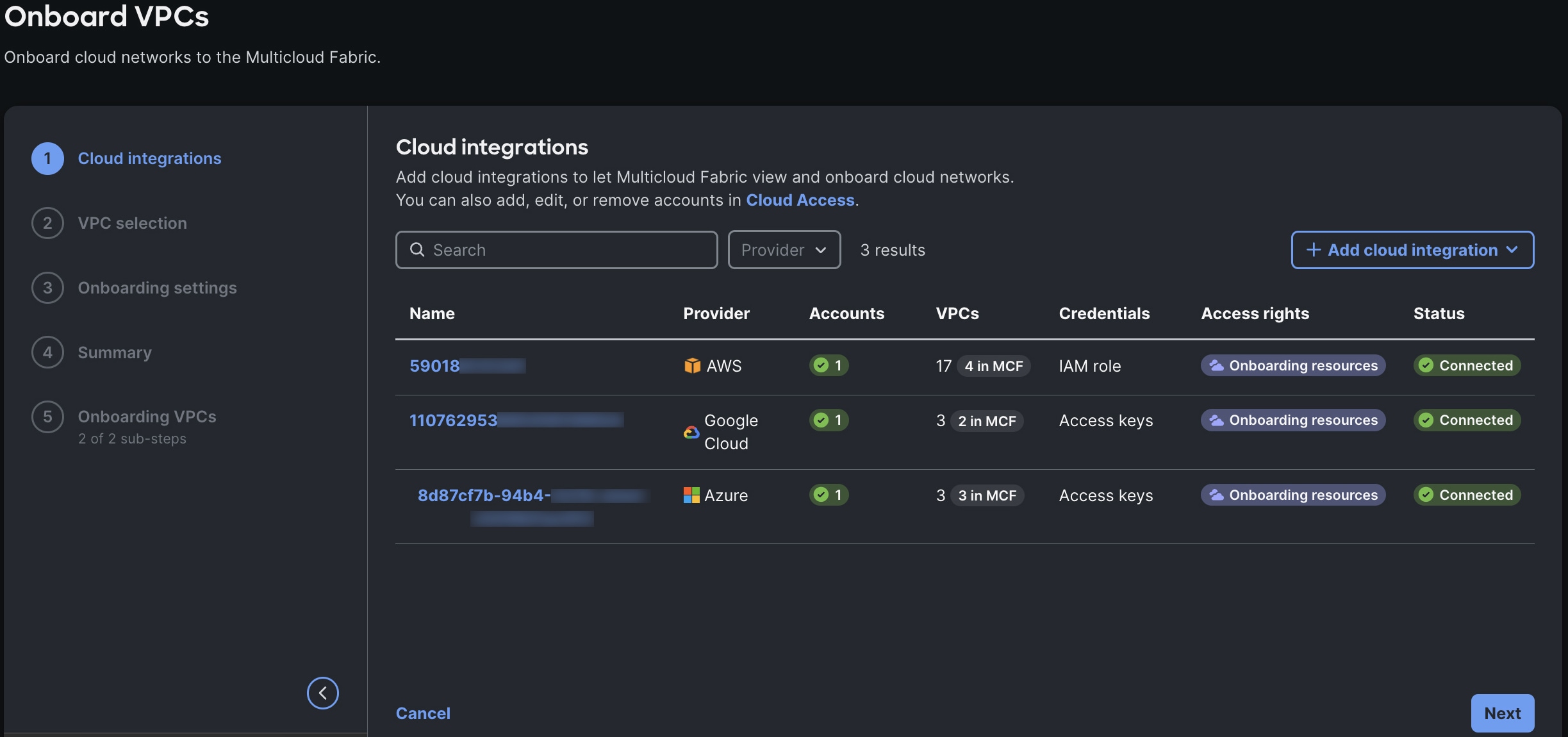This screenshot has width=1568, height=737.
Task: Collapse sidebar with the chevron circle button
Action: [x=322, y=693]
